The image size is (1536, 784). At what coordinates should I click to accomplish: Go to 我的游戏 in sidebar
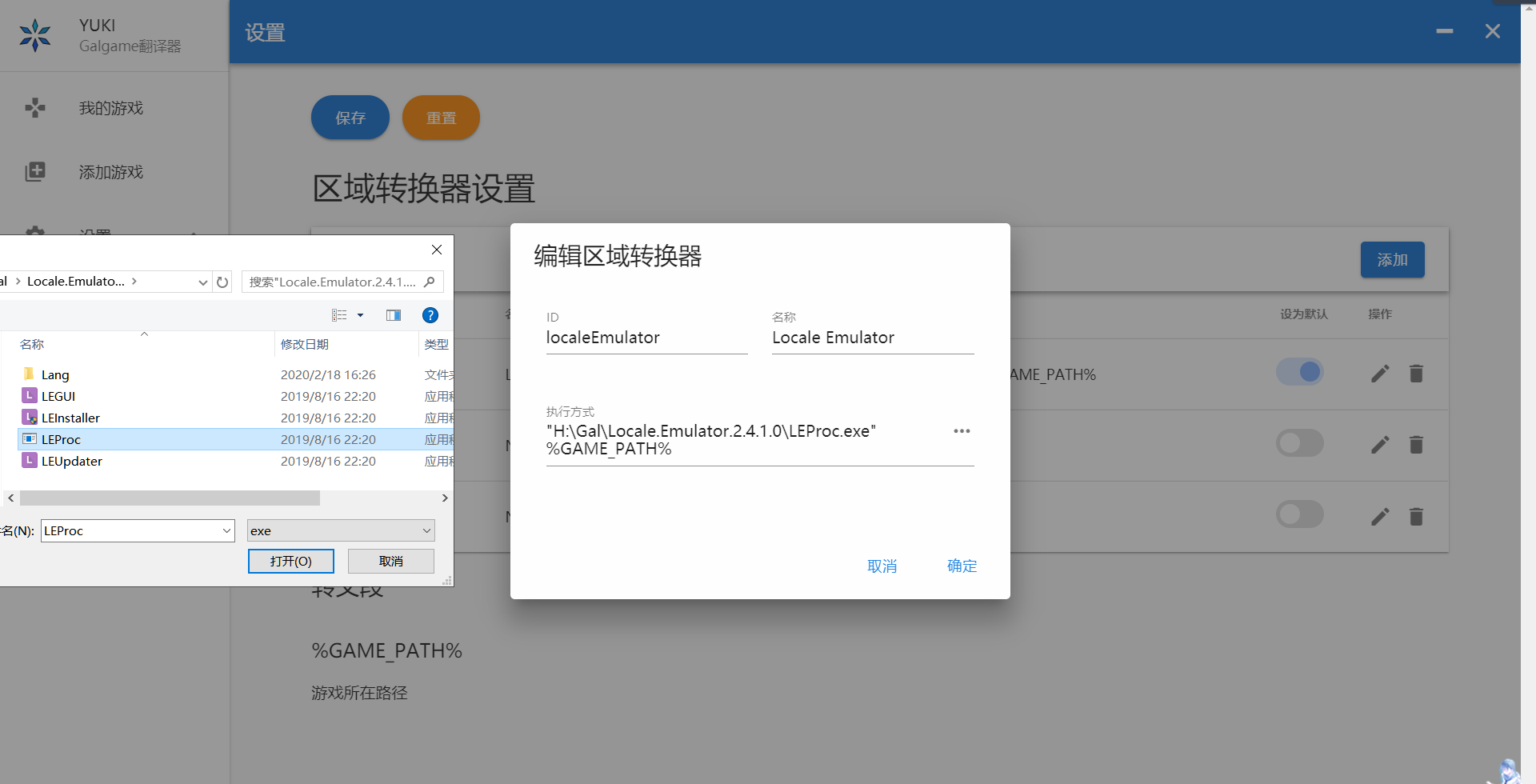[x=110, y=108]
